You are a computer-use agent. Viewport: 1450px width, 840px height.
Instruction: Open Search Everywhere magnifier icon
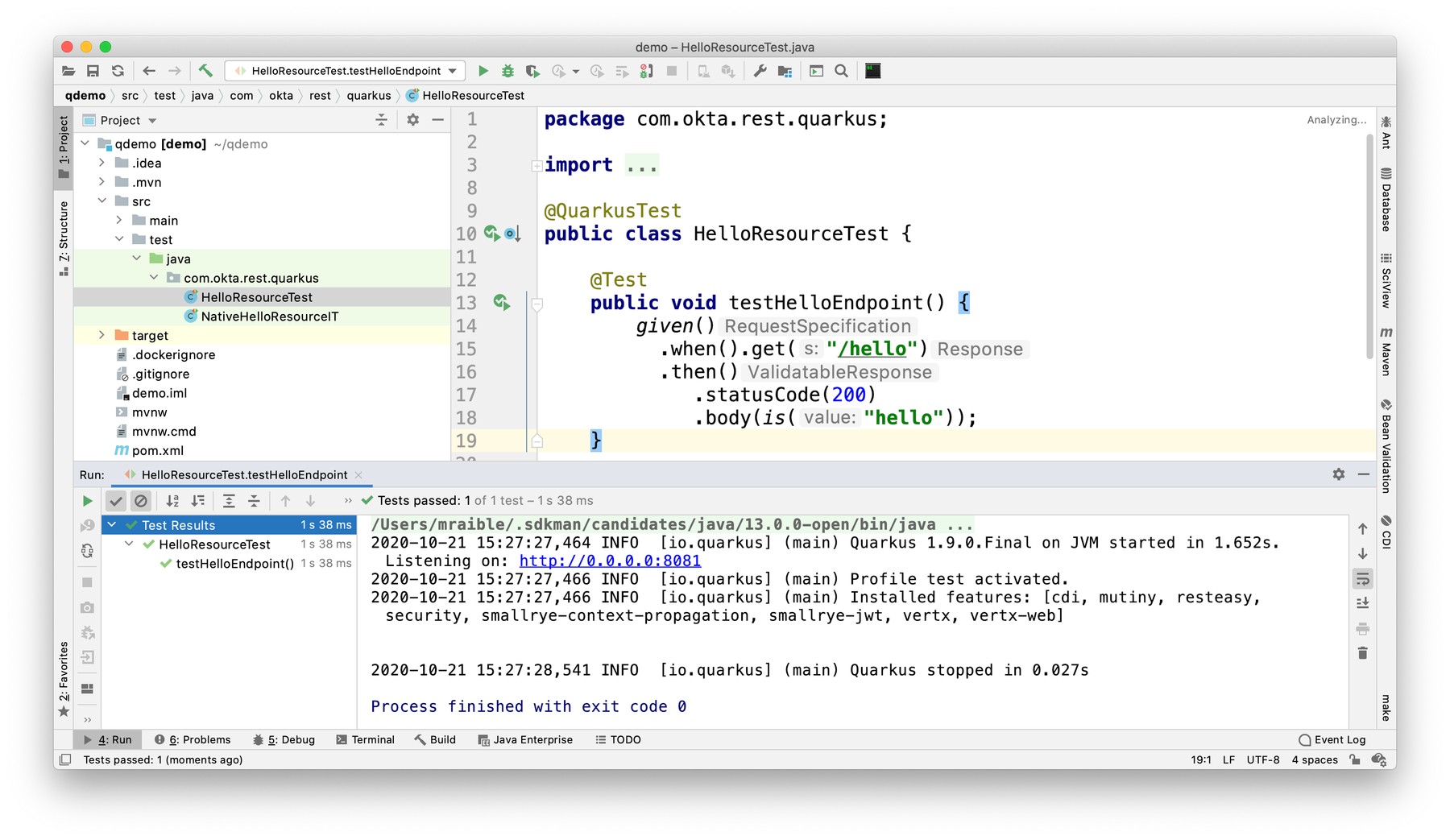pyautogui.click(x=841, y=71)
